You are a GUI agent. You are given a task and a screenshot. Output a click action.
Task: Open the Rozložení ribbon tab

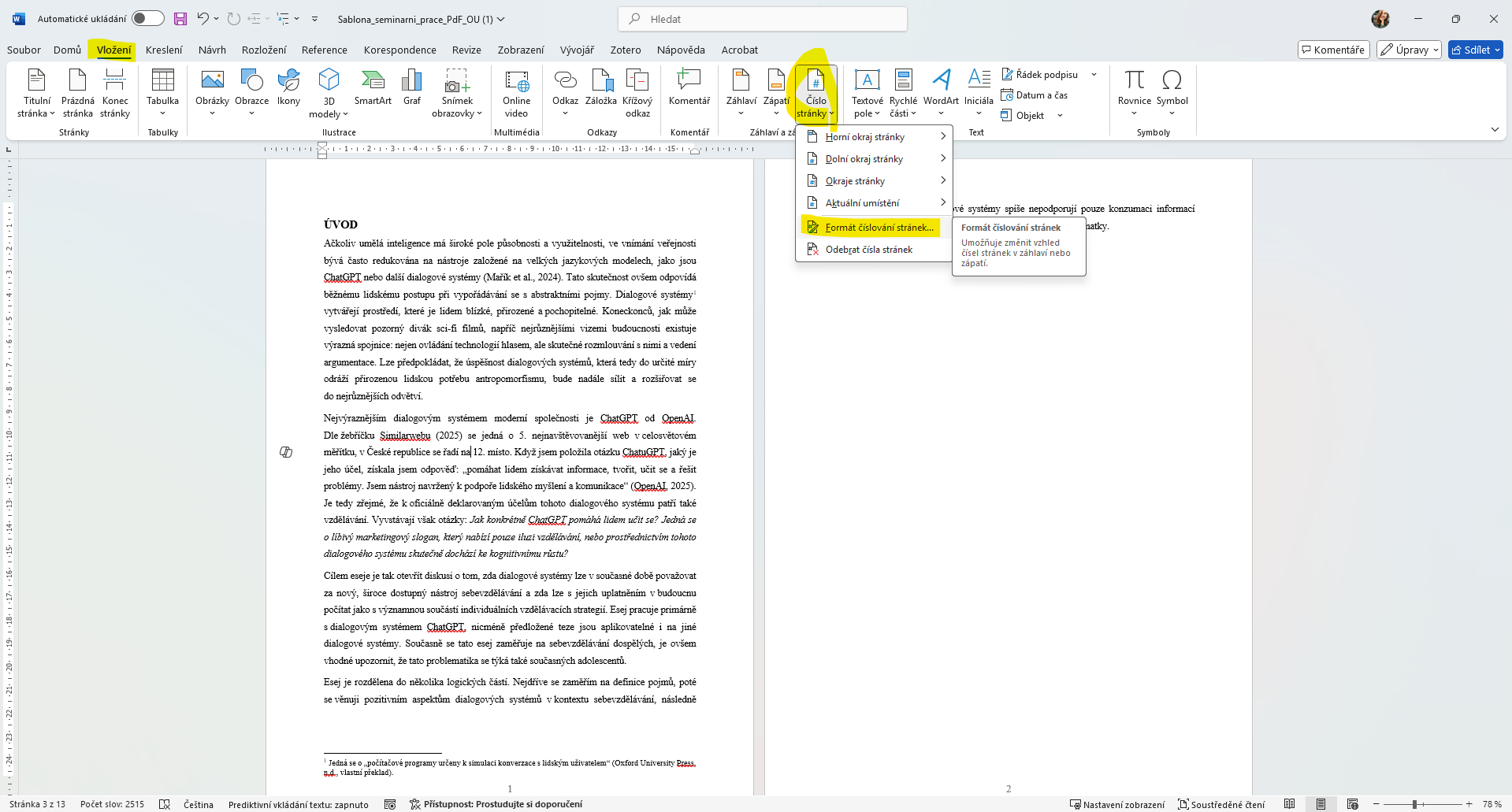point(264,50)
